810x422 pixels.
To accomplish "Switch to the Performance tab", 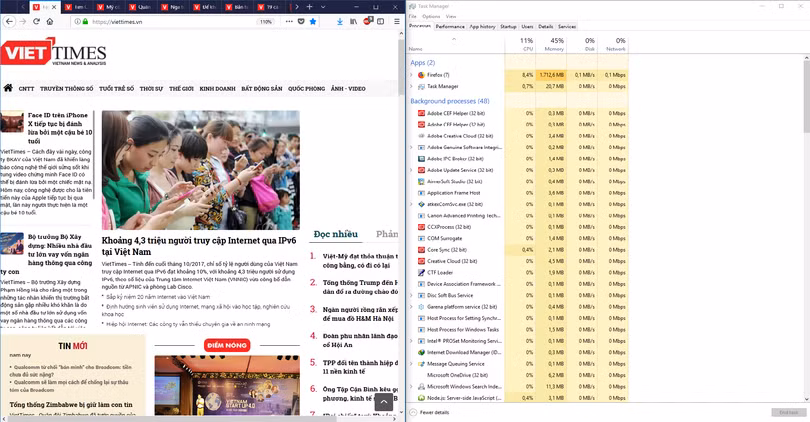I will pyautogui.click(x=450, y=27).
